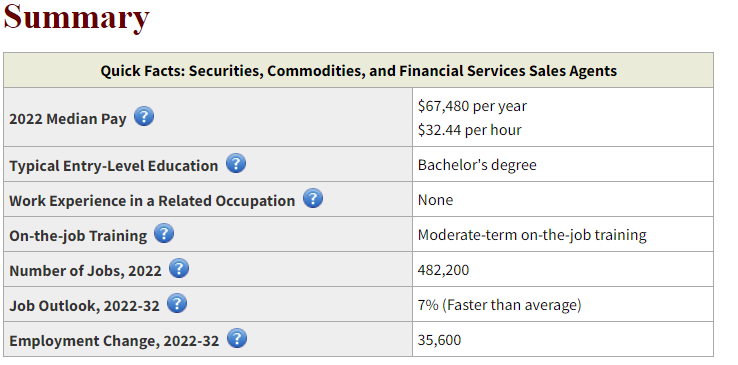Click the 35,600 employment change value
Screen dimensions: 738x365
(440, 340)
